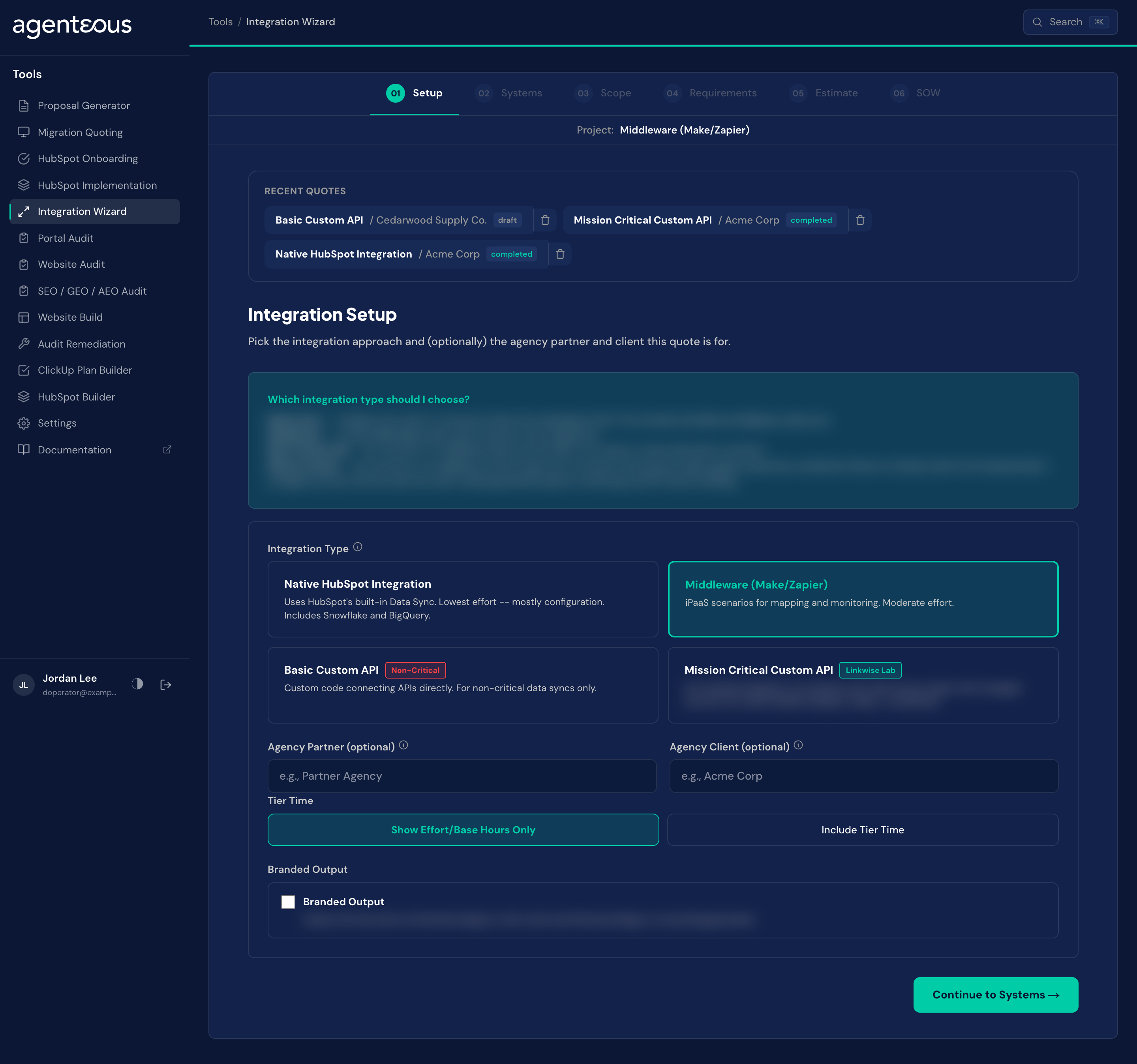The width and height of the screenshot is (1137, 1064).
Task: Delete the Basic Custom API Cedarwood quote
Action: coord(545,220)
